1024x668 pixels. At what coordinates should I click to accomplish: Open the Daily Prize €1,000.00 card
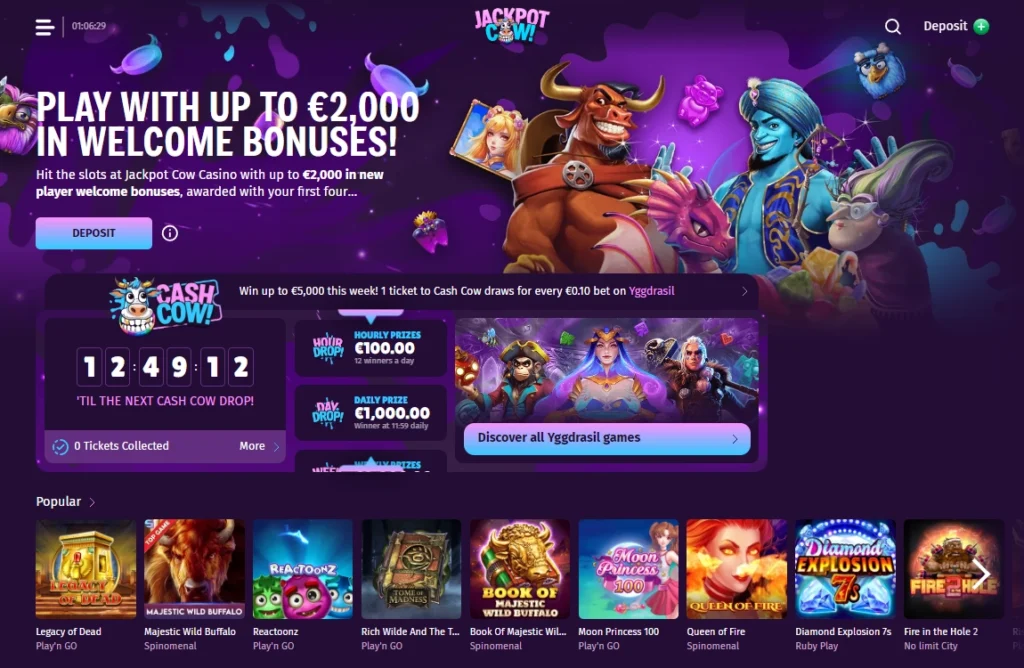coord(370,413)
